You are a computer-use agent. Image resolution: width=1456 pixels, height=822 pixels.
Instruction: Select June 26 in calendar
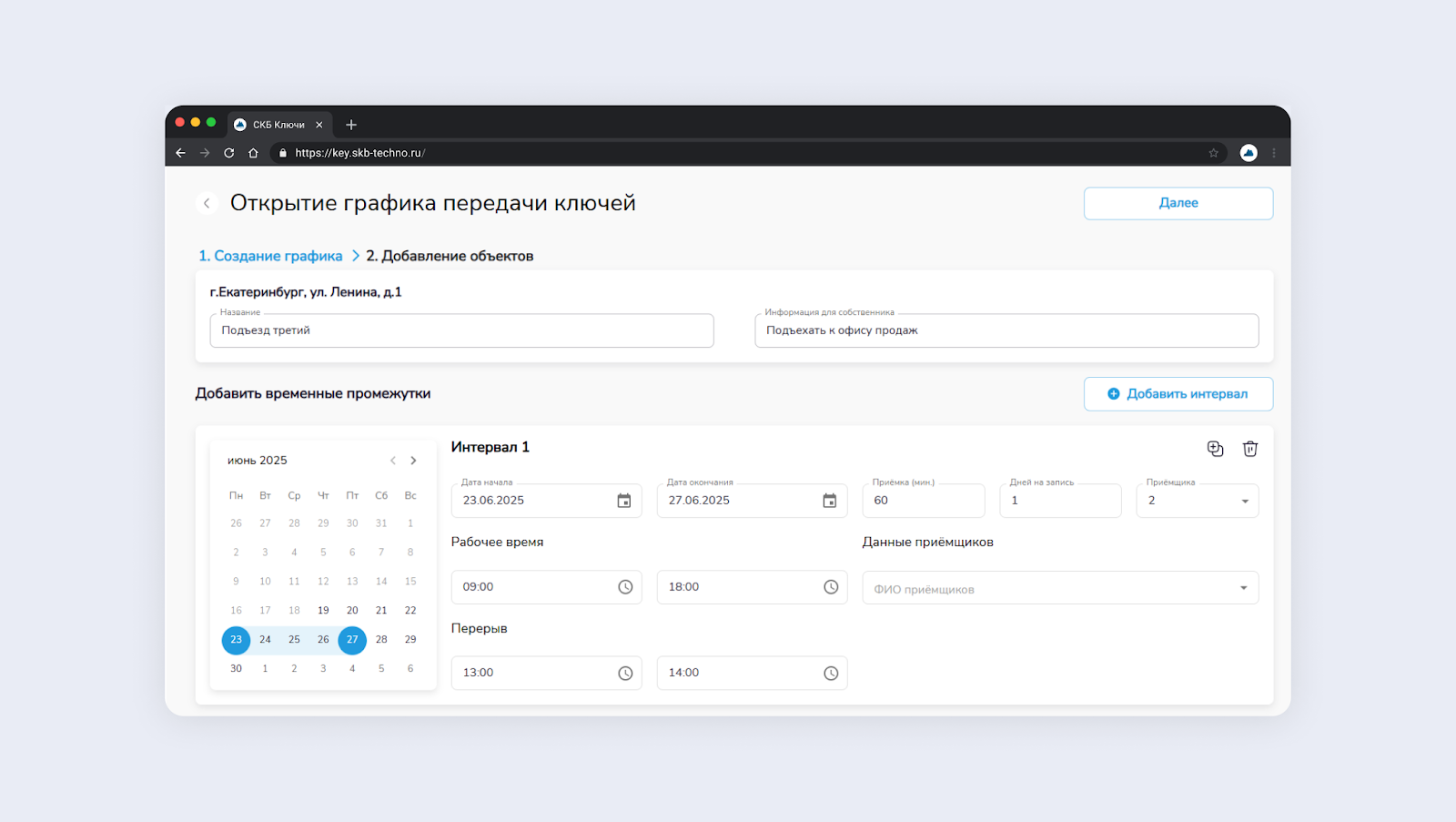pos(323,640)
